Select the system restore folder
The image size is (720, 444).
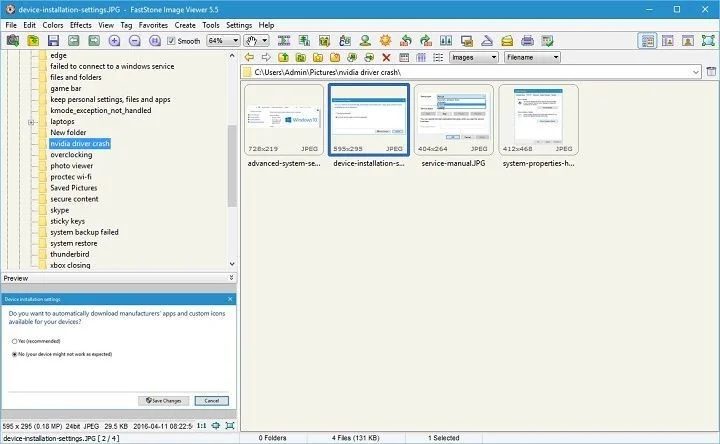[73, 243]
